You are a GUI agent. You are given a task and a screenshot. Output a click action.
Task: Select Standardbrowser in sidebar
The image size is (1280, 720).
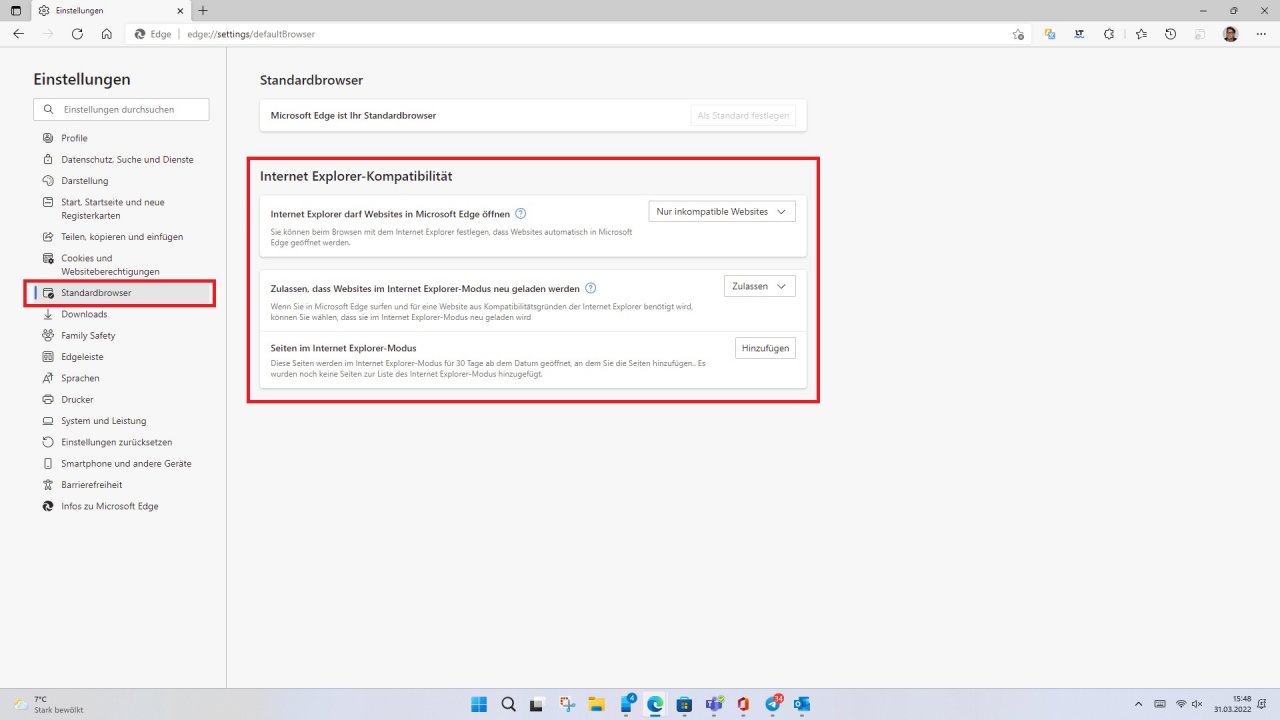click(x=120, y=293)
